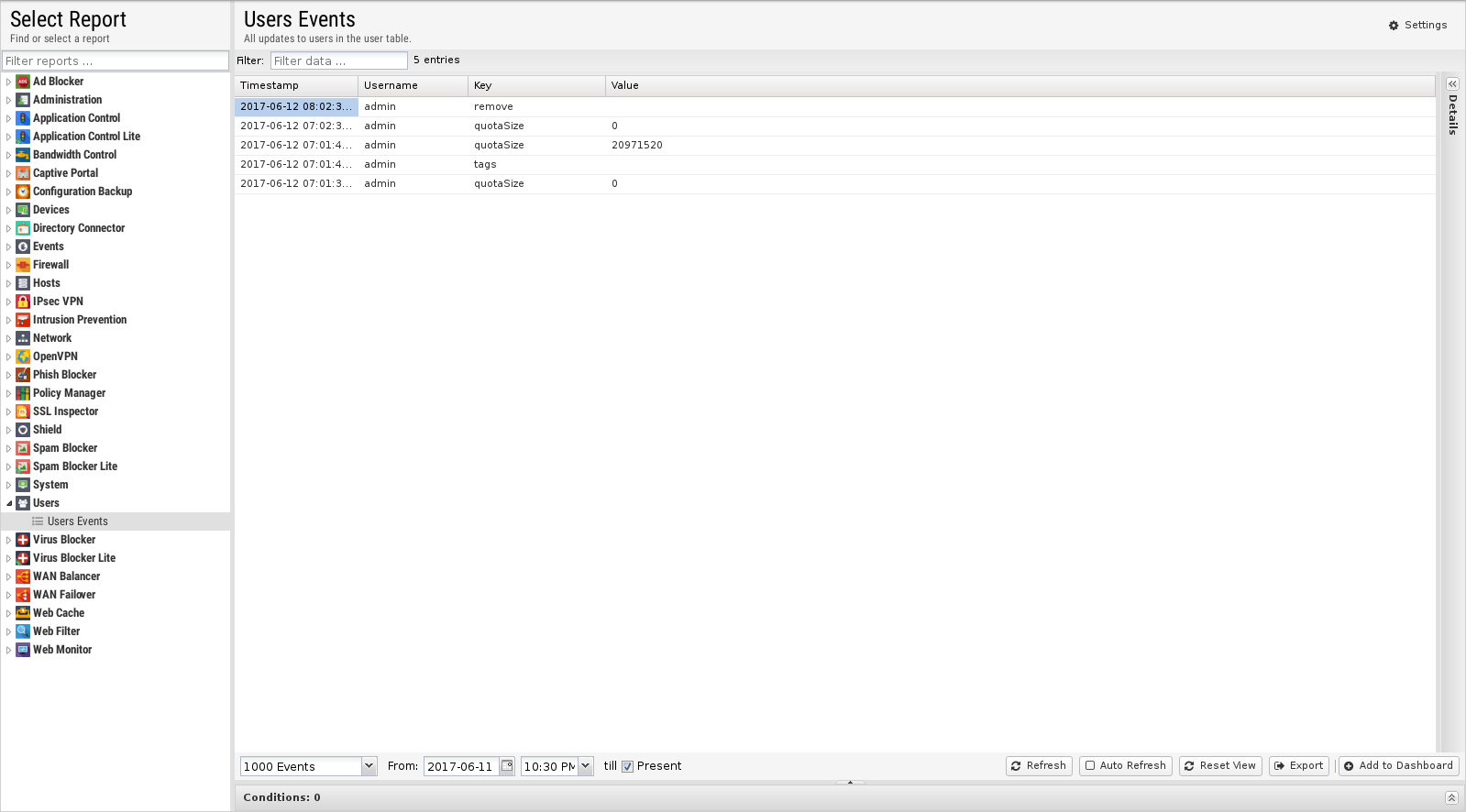Click the Ad Blocker icon
The width and height of the screenshot is (1466, 812).
[23, 82]
